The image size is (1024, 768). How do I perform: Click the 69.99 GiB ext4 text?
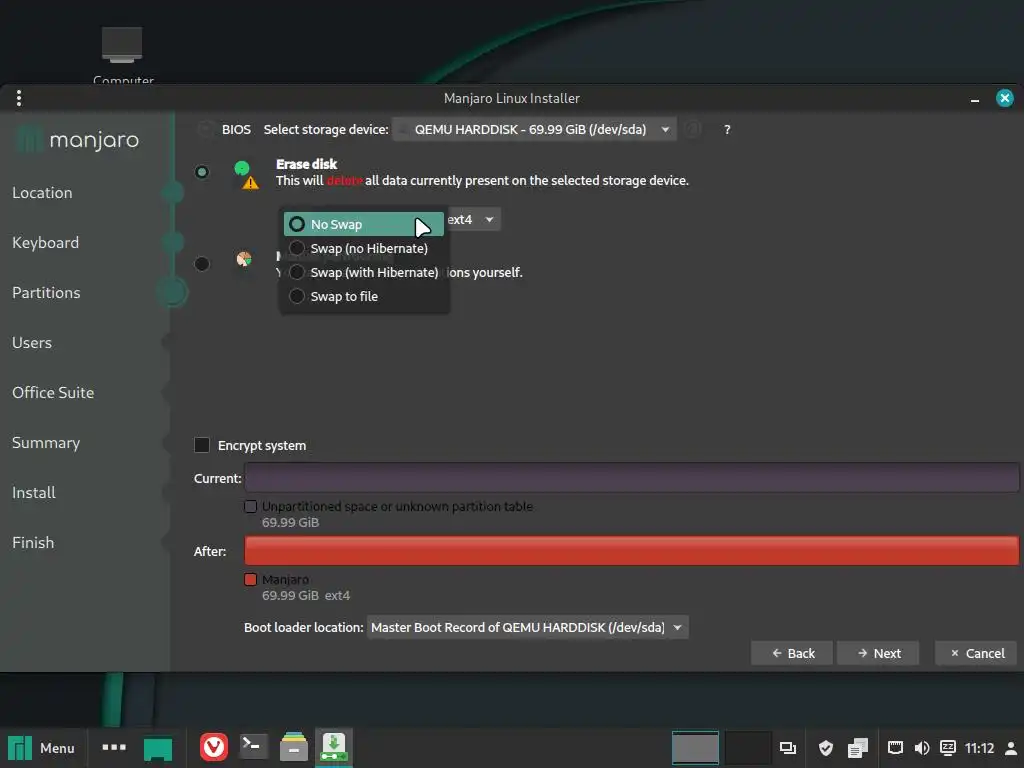click(306, 596)
